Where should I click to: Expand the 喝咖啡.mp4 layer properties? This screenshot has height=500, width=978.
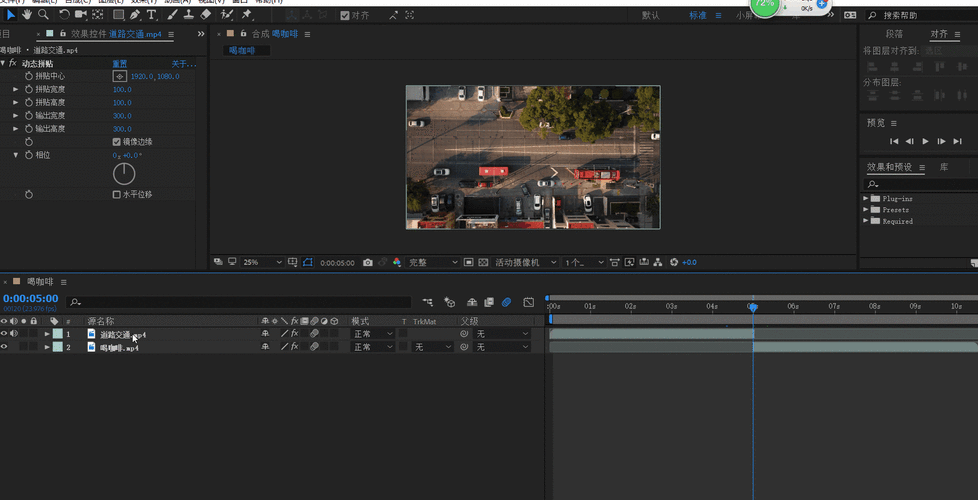point(47,347)
